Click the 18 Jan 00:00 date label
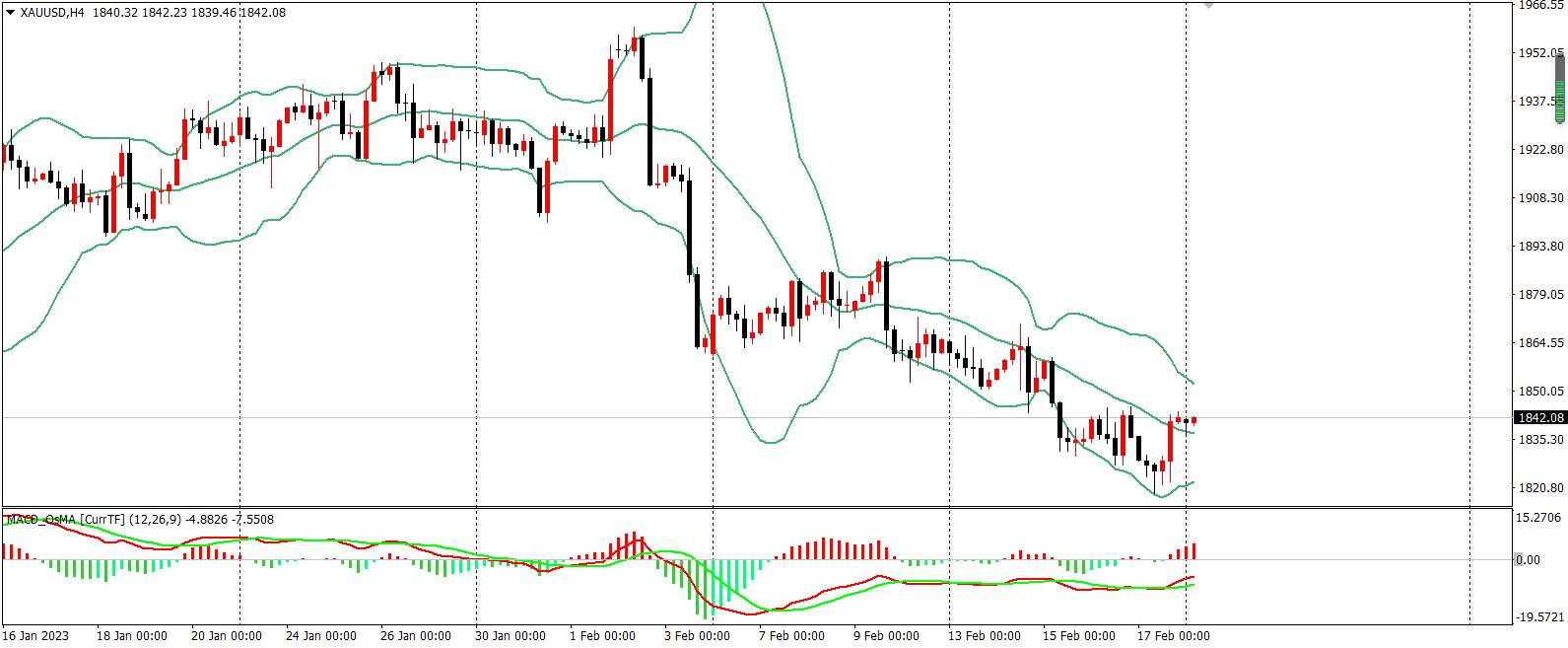 [x=131, y=636]
